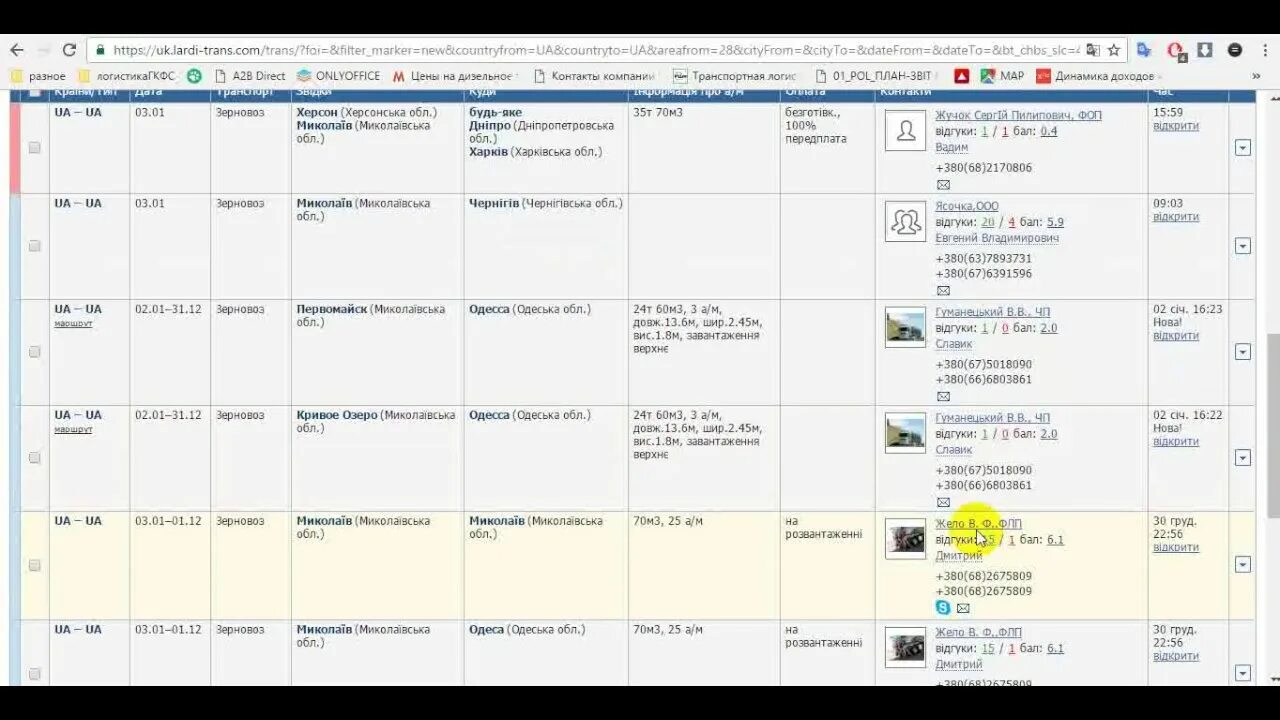Tick checkbox for Первомайск–Одесса row

click(34, 352)
